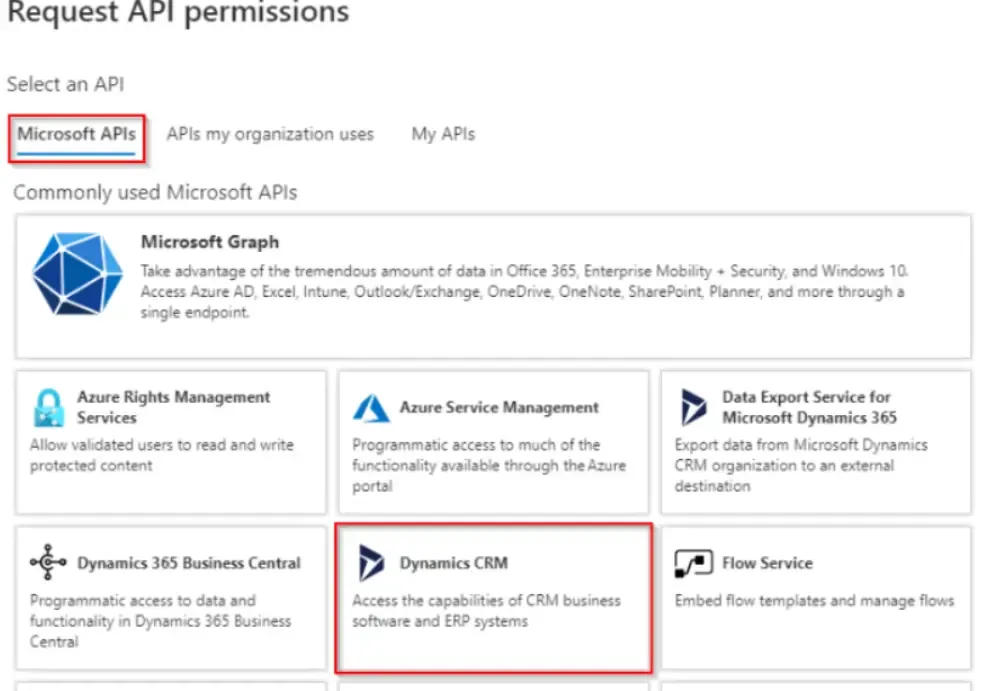Click the Data Export Service Dynamics icon

[693, 407]
